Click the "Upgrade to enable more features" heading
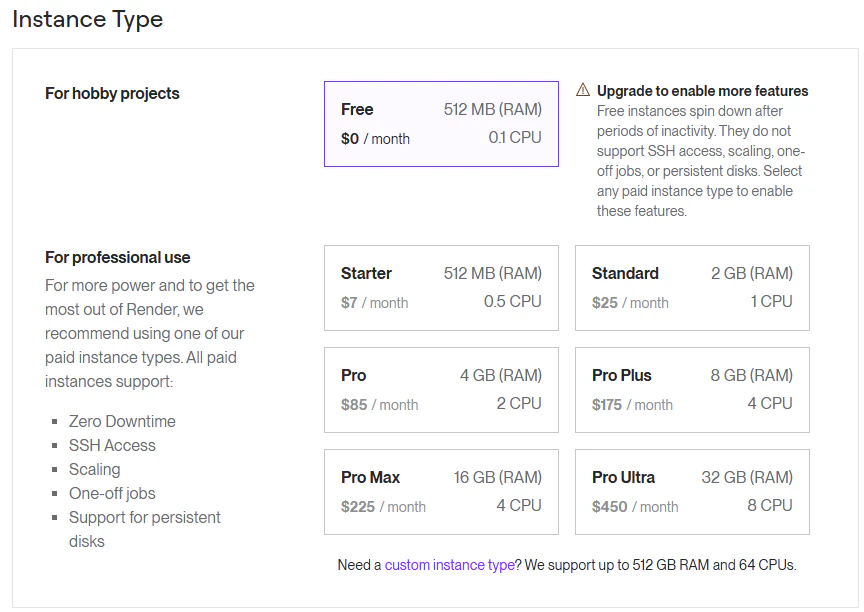 point(702,91)
